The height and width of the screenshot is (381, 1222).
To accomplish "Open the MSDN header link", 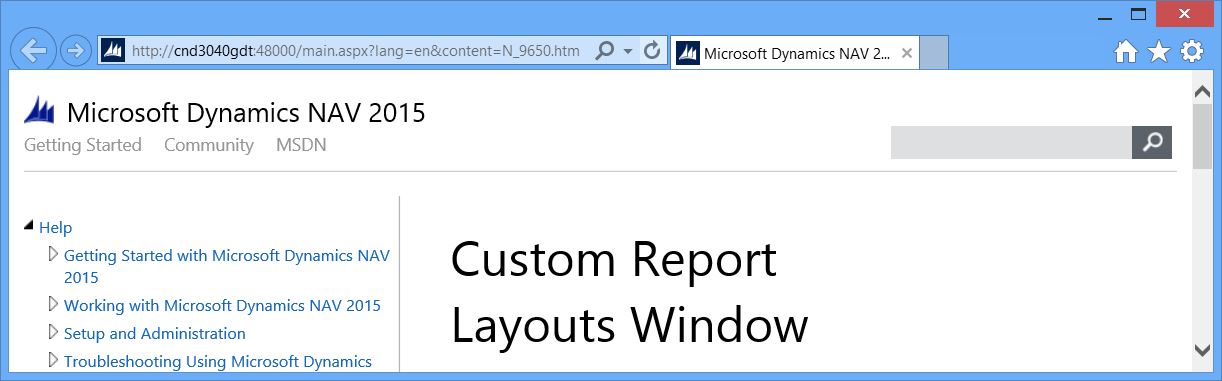I will 301,145.
